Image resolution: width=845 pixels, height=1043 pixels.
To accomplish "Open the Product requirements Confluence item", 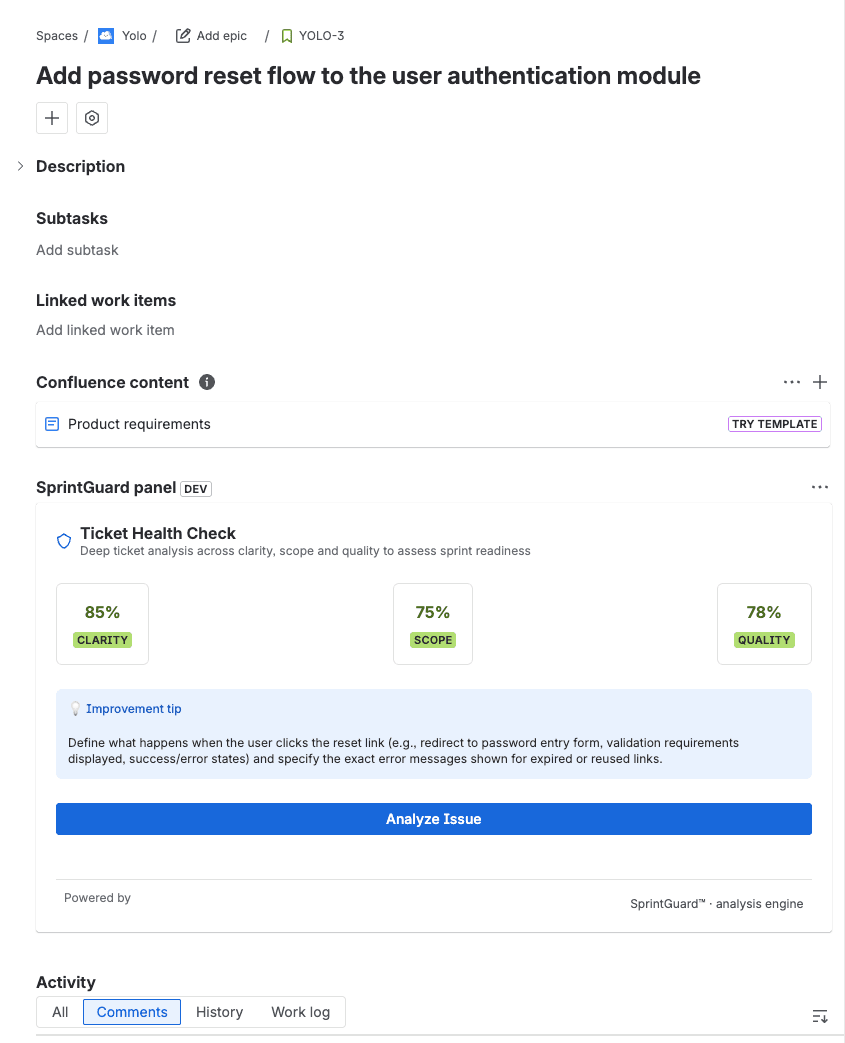I will (139, 424).
